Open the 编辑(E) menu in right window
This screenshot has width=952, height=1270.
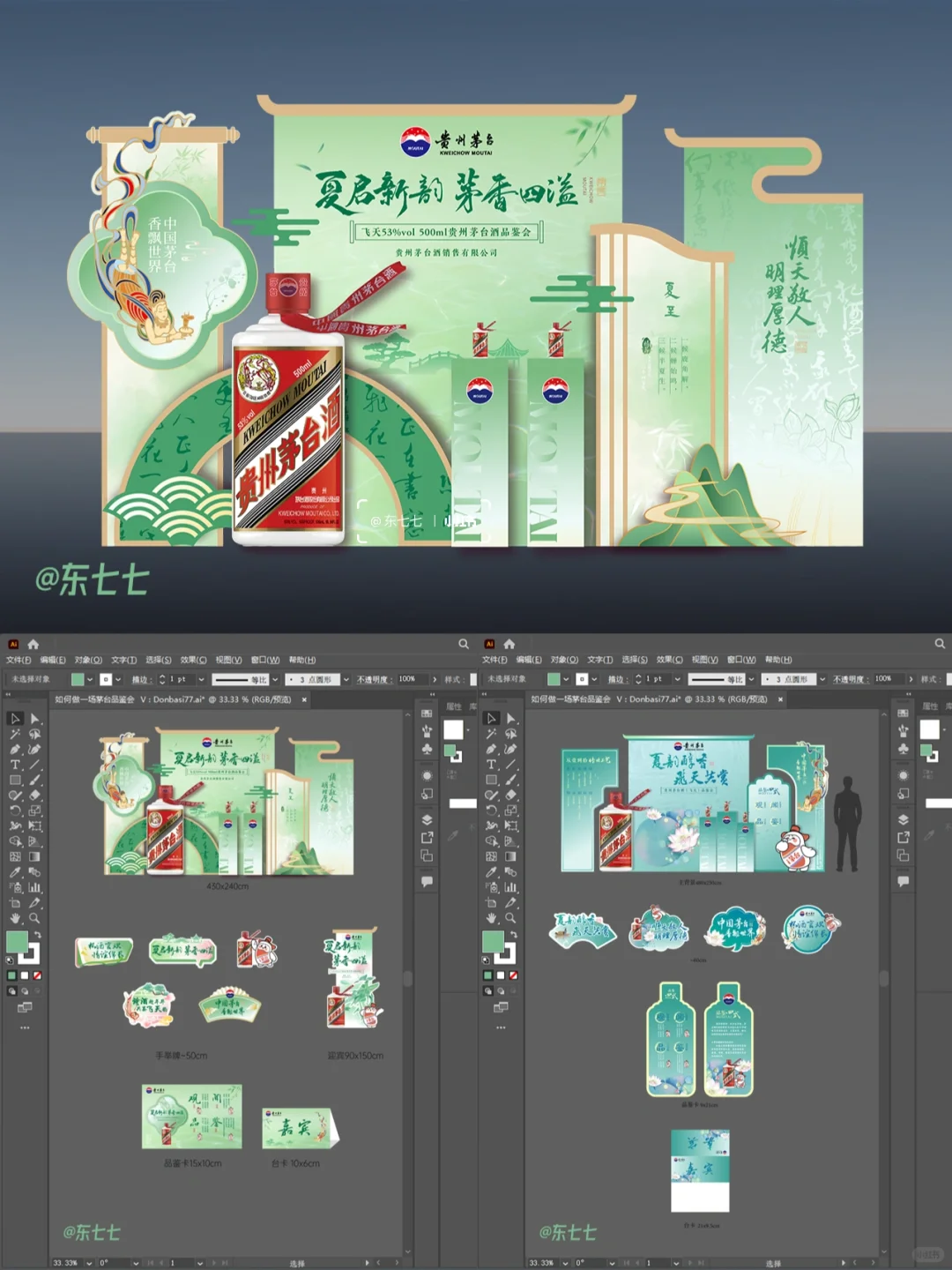click(529, 660)
